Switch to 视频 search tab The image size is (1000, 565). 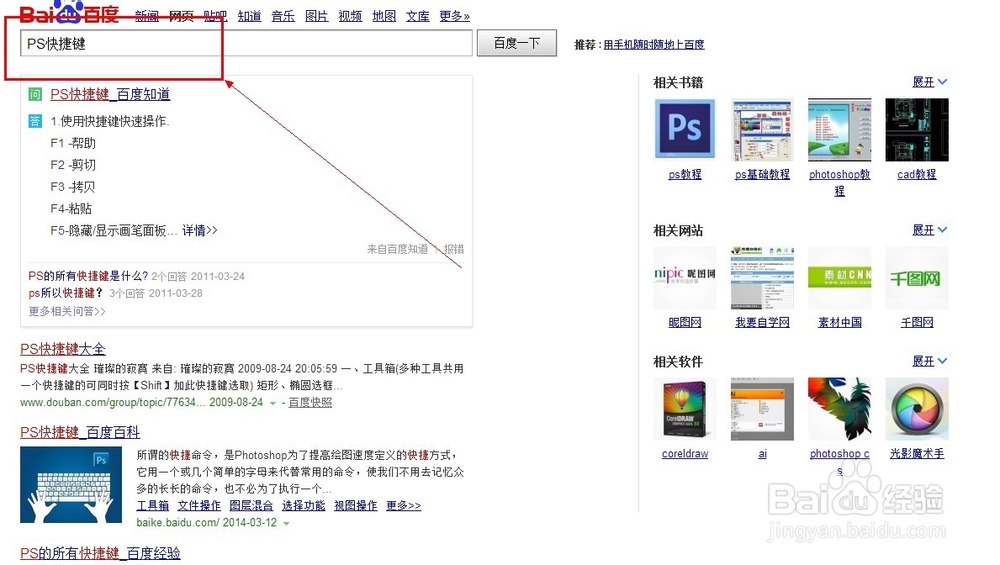[x=350, y=16]
